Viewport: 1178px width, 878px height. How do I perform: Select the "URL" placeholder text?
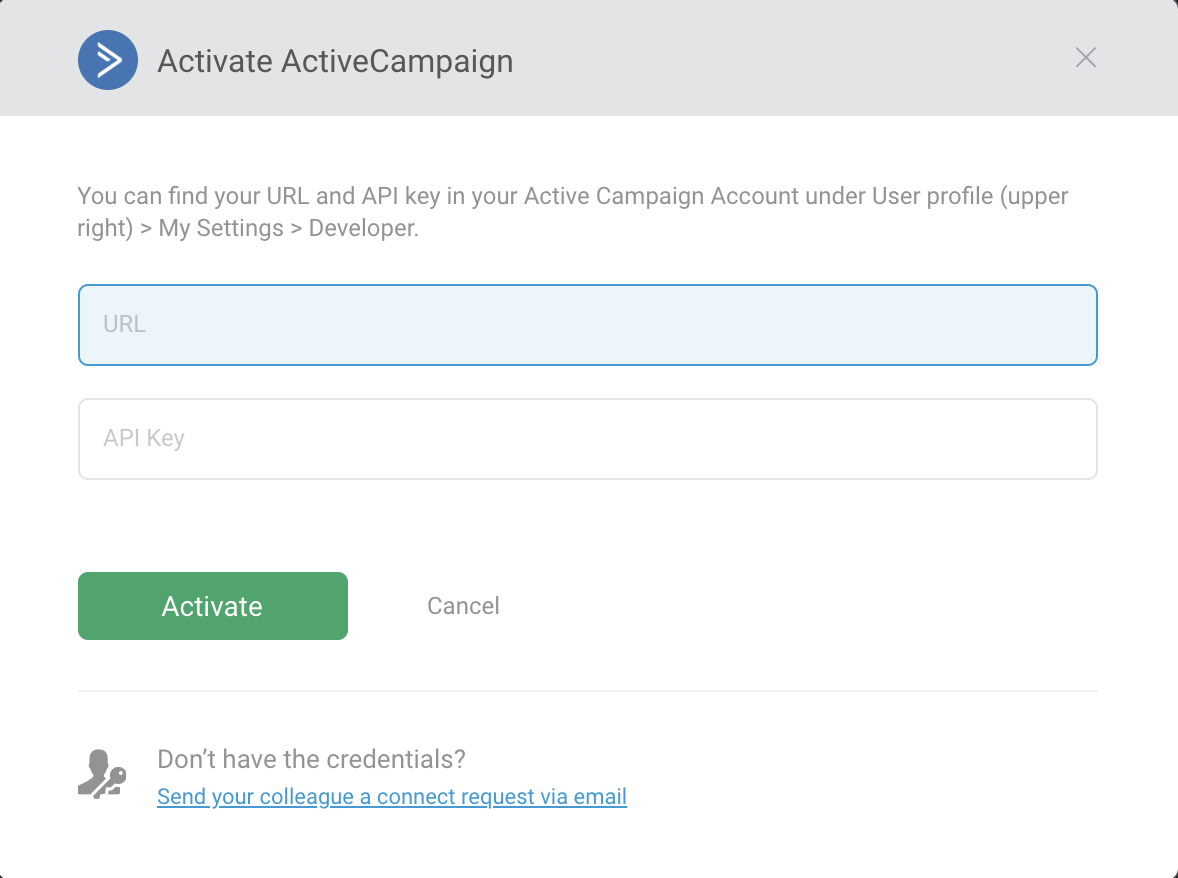click(124, 325)
